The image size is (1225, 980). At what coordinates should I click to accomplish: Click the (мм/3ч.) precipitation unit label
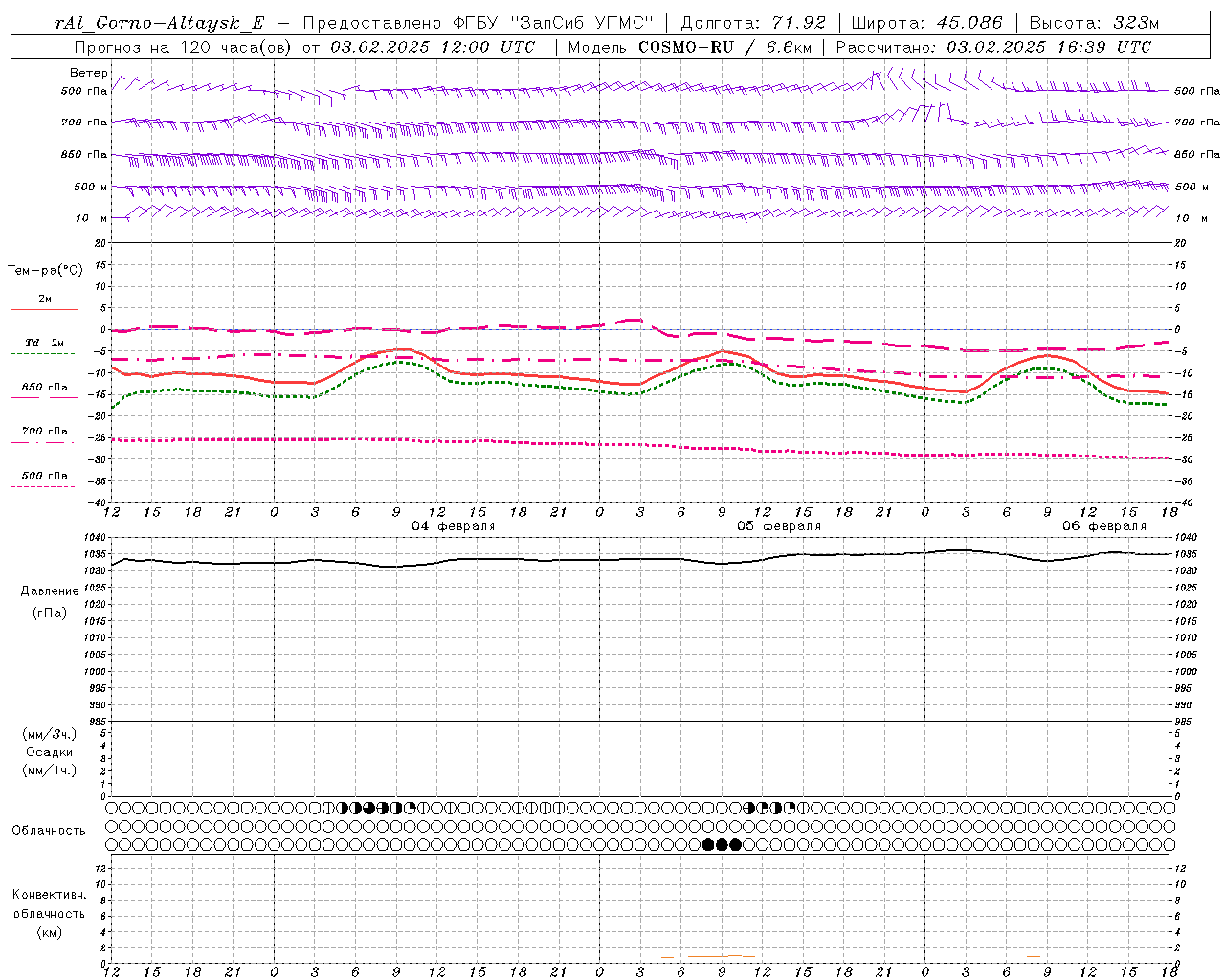50,734
